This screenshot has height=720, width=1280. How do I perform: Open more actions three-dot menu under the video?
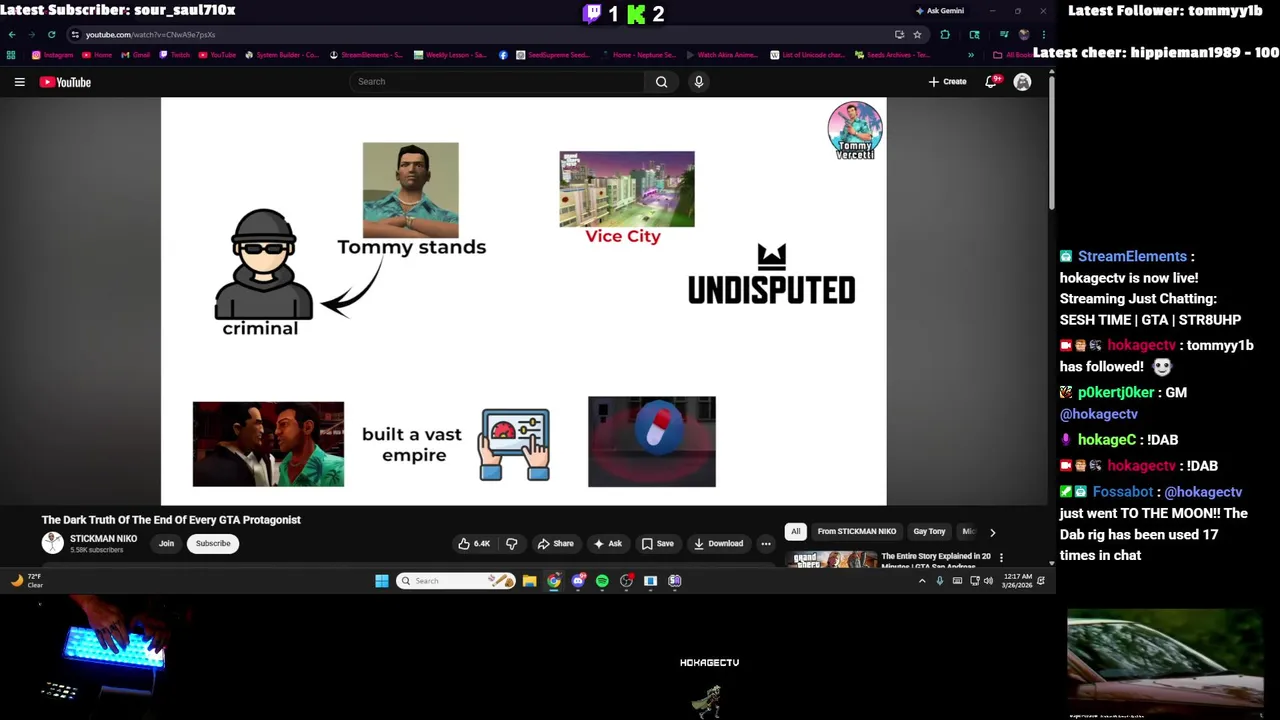coord(766,544)
